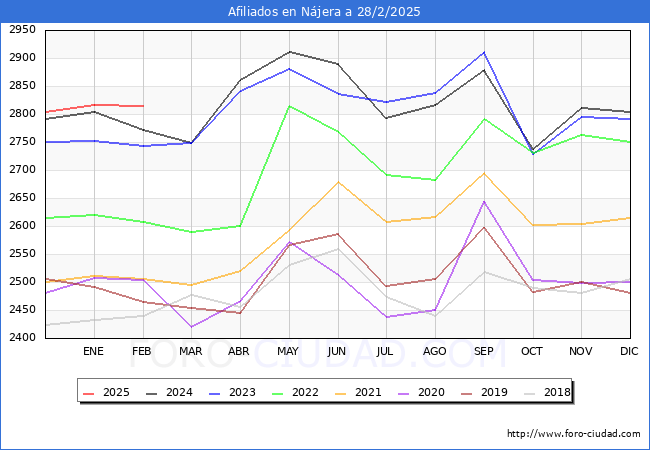Viewport: 650px width, 450px height.
Task: Click the MAR month axis label
Action: pyautogui.click(x=191, y=351)
